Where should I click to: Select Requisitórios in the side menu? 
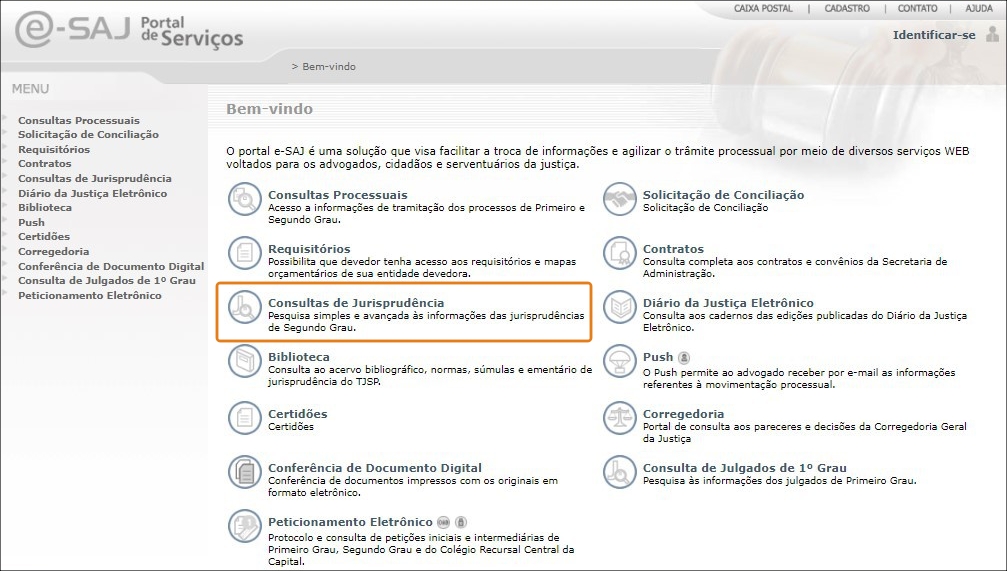(54, 149)
